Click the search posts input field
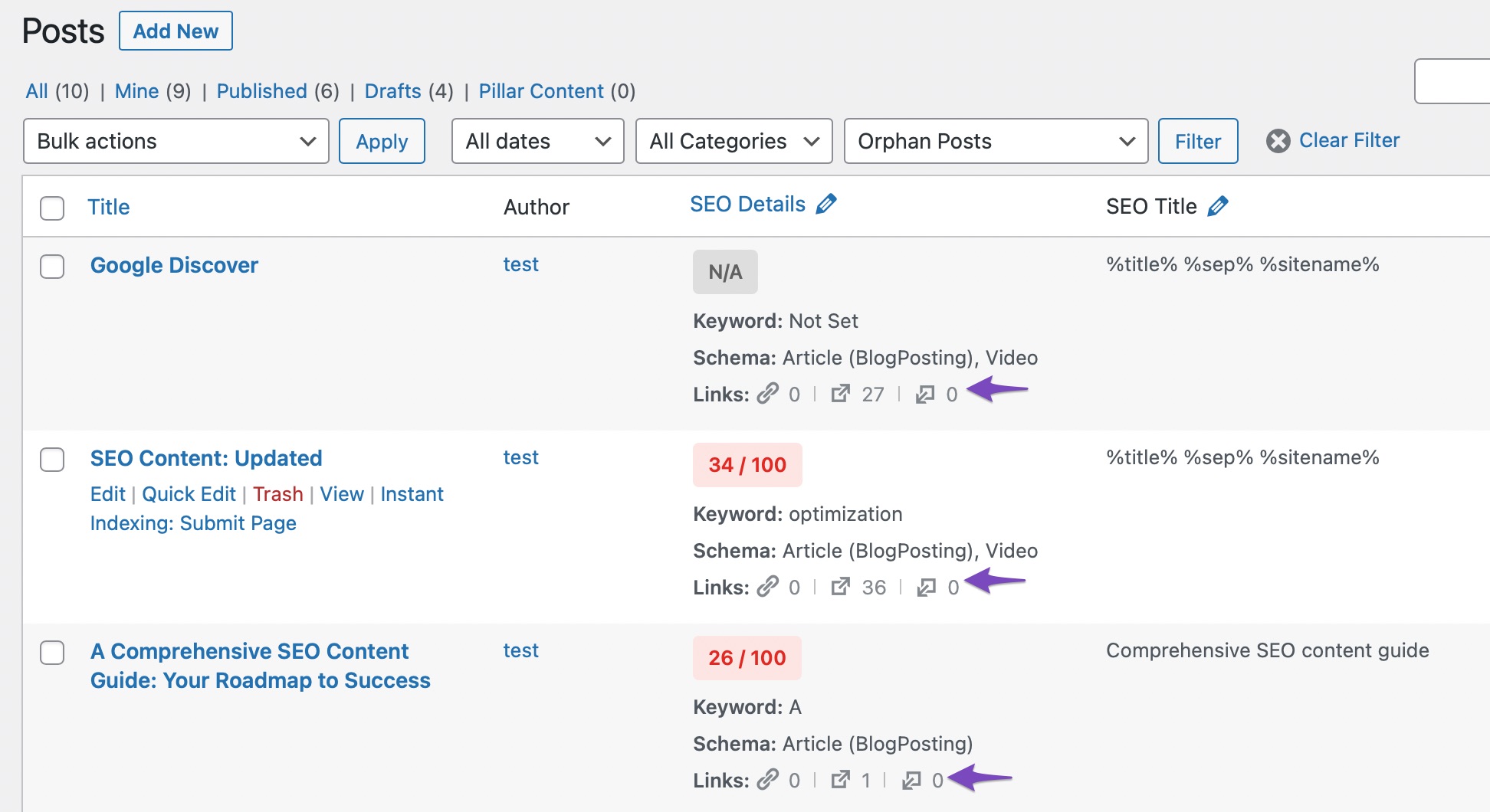Viewport: 1490px width, 812px height. [x=1452, y=80]
